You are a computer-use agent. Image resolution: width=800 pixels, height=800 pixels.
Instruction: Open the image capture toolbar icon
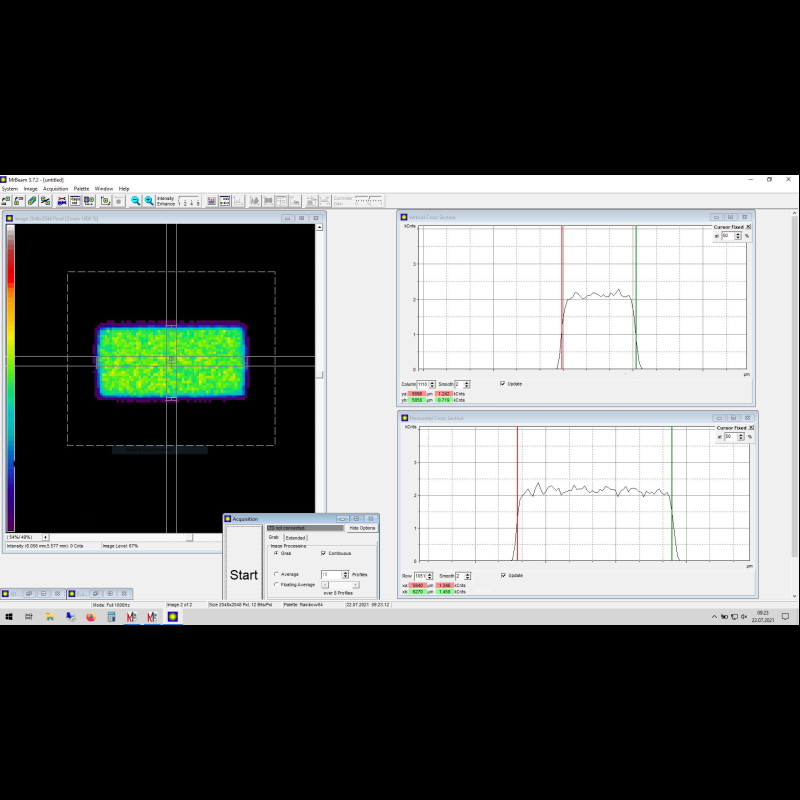pos(104,200)
